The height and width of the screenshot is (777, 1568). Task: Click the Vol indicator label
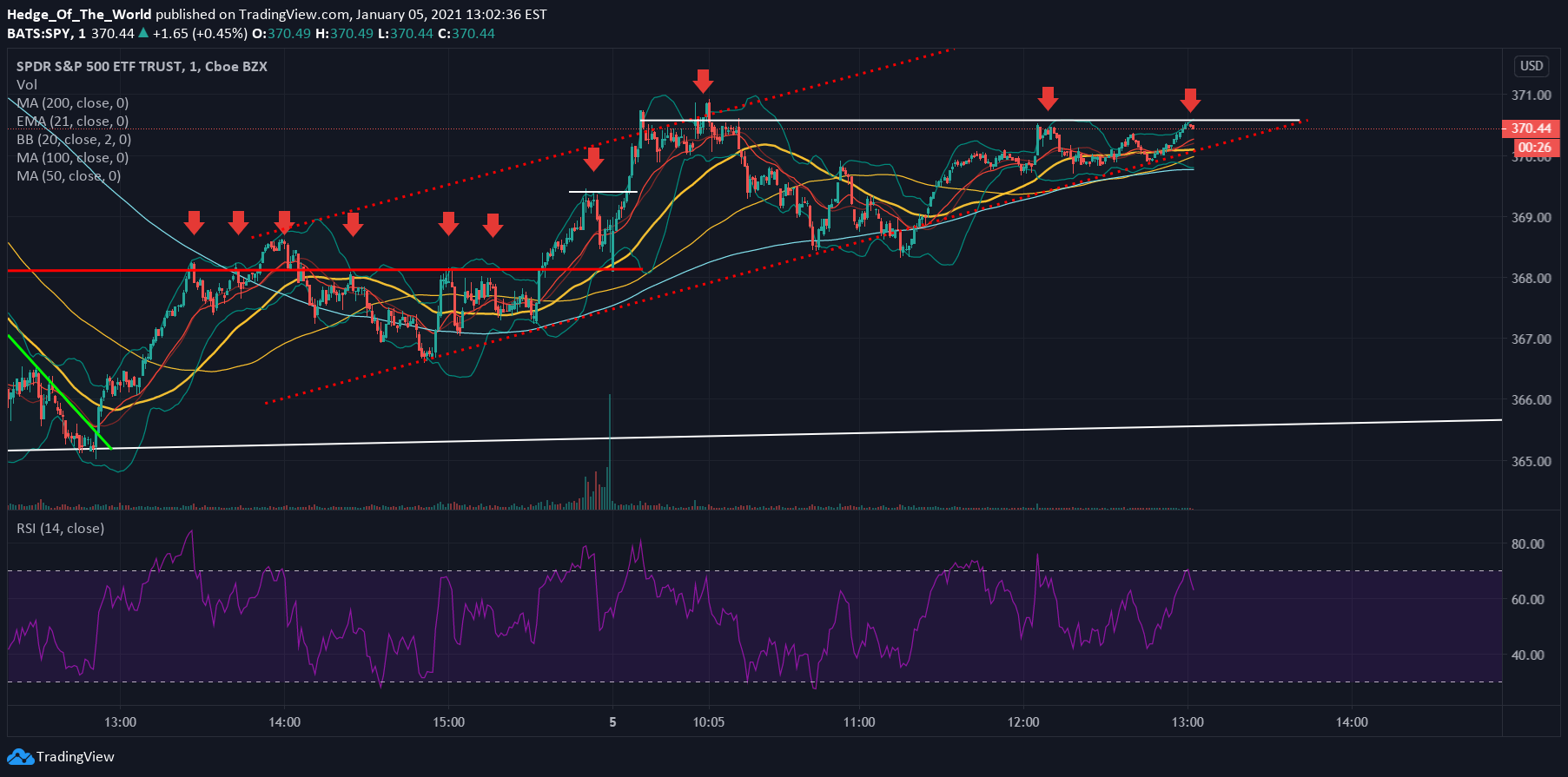(x=27, y=84)
